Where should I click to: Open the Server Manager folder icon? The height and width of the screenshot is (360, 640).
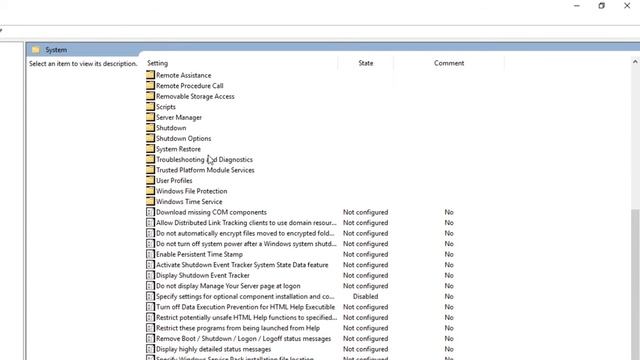point(150,118)
